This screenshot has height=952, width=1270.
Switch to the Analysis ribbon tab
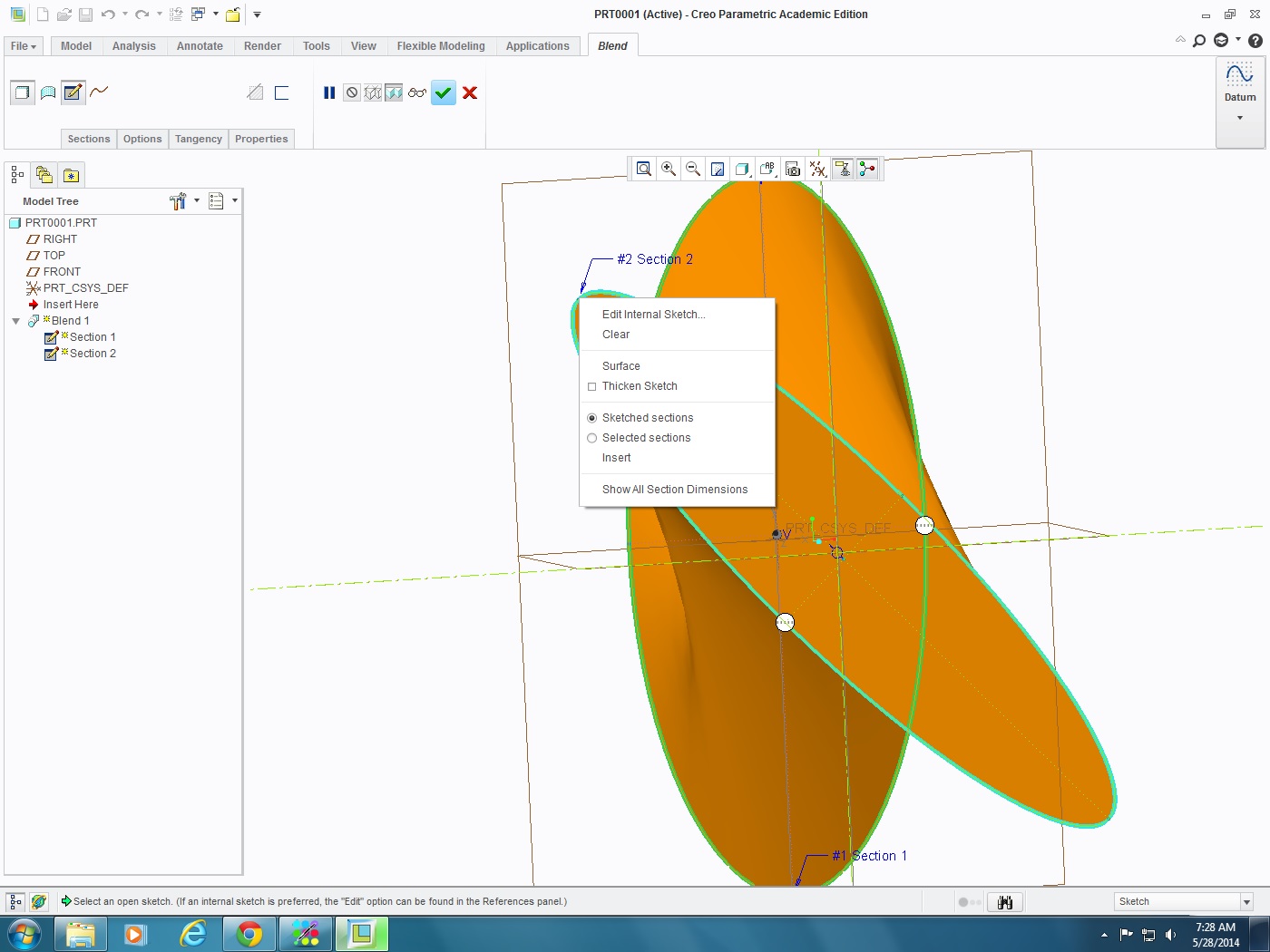(134, 46)
